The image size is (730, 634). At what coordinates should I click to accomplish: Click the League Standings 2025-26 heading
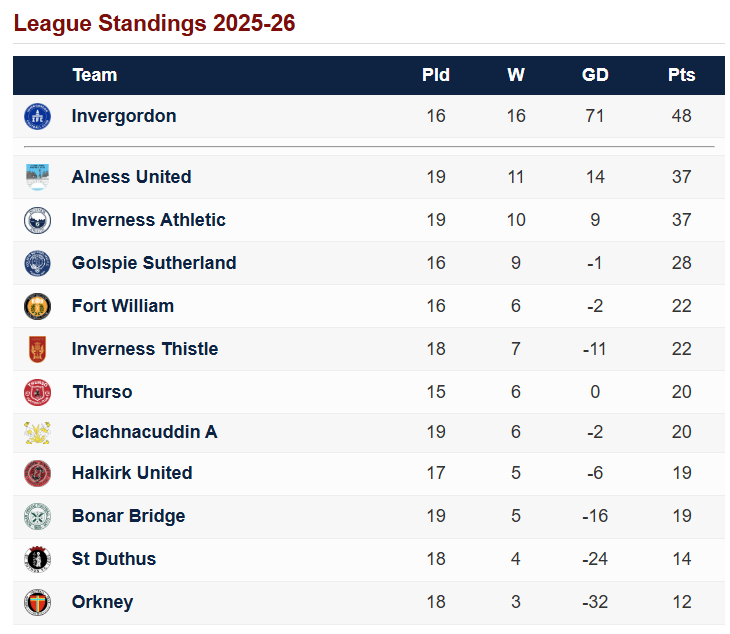pos(154,23)
